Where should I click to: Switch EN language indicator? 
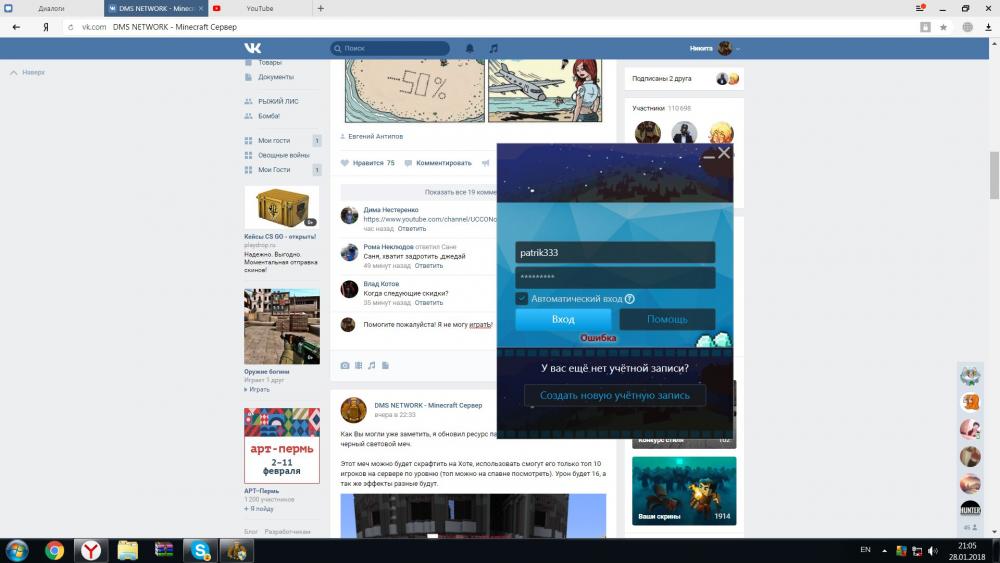(865, 550)
